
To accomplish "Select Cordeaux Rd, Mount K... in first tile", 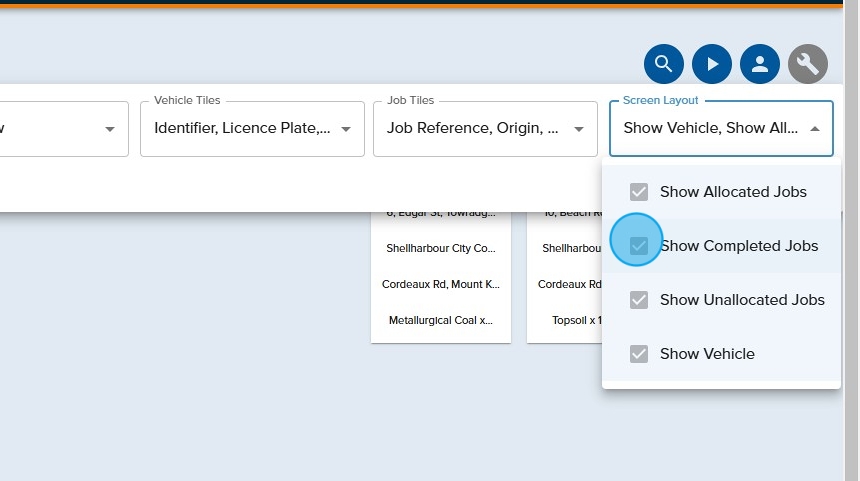I will [x=441, y=285].
